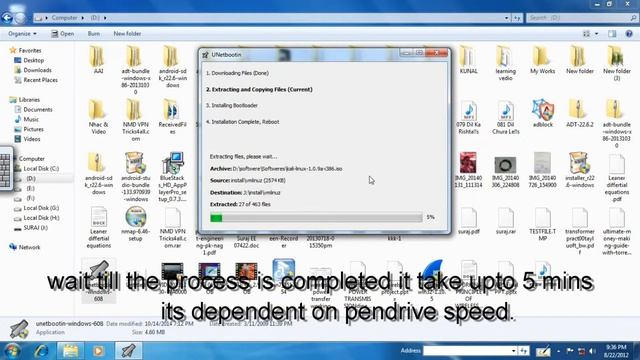Open the ADT-22.6.2 folder

point(580,113)
